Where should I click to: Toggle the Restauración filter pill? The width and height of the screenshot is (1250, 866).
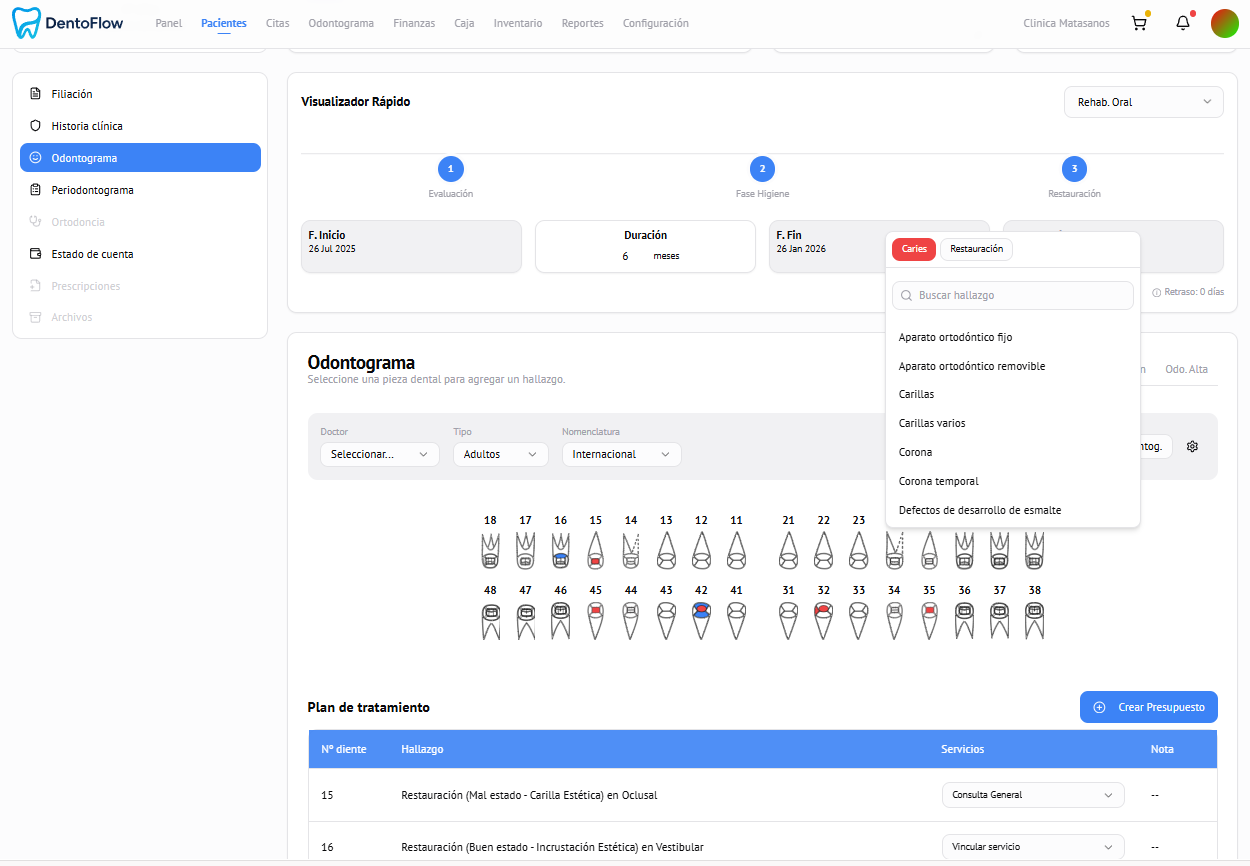976,248
